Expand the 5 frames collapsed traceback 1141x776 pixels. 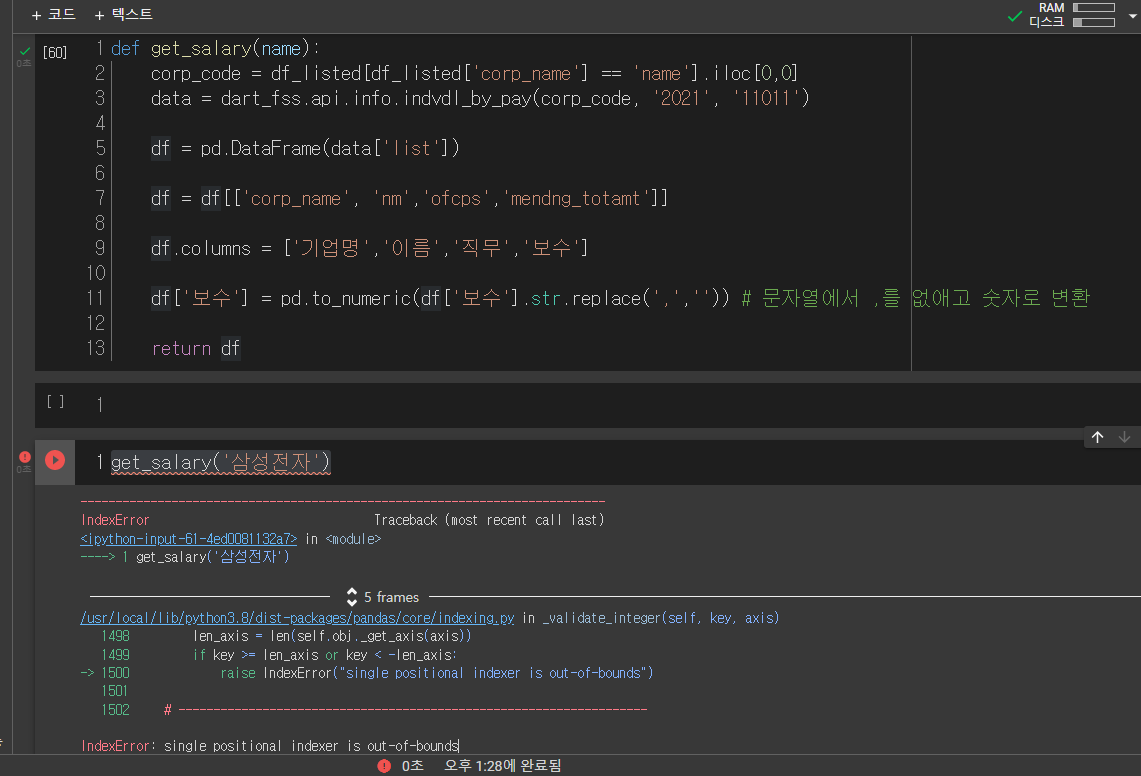coord(383,597)
